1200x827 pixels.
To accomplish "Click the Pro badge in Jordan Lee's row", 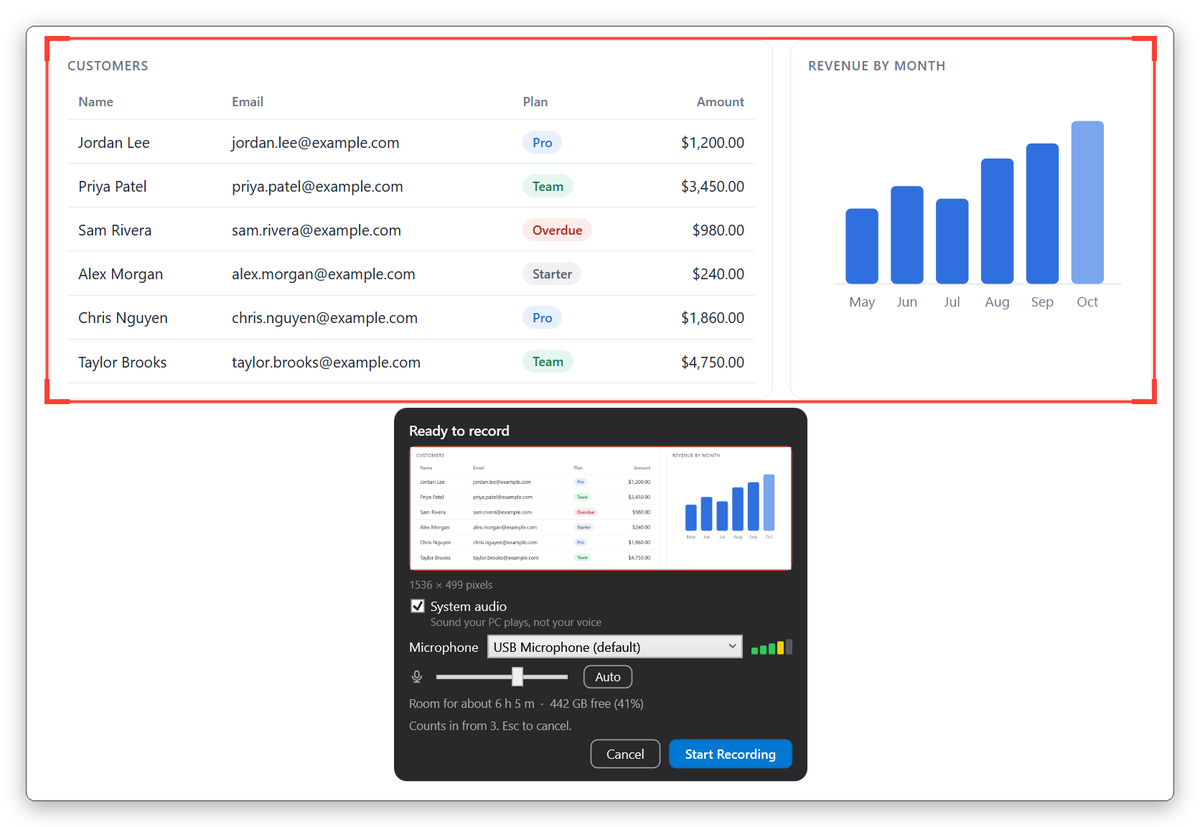I will [x=542, y=142].
